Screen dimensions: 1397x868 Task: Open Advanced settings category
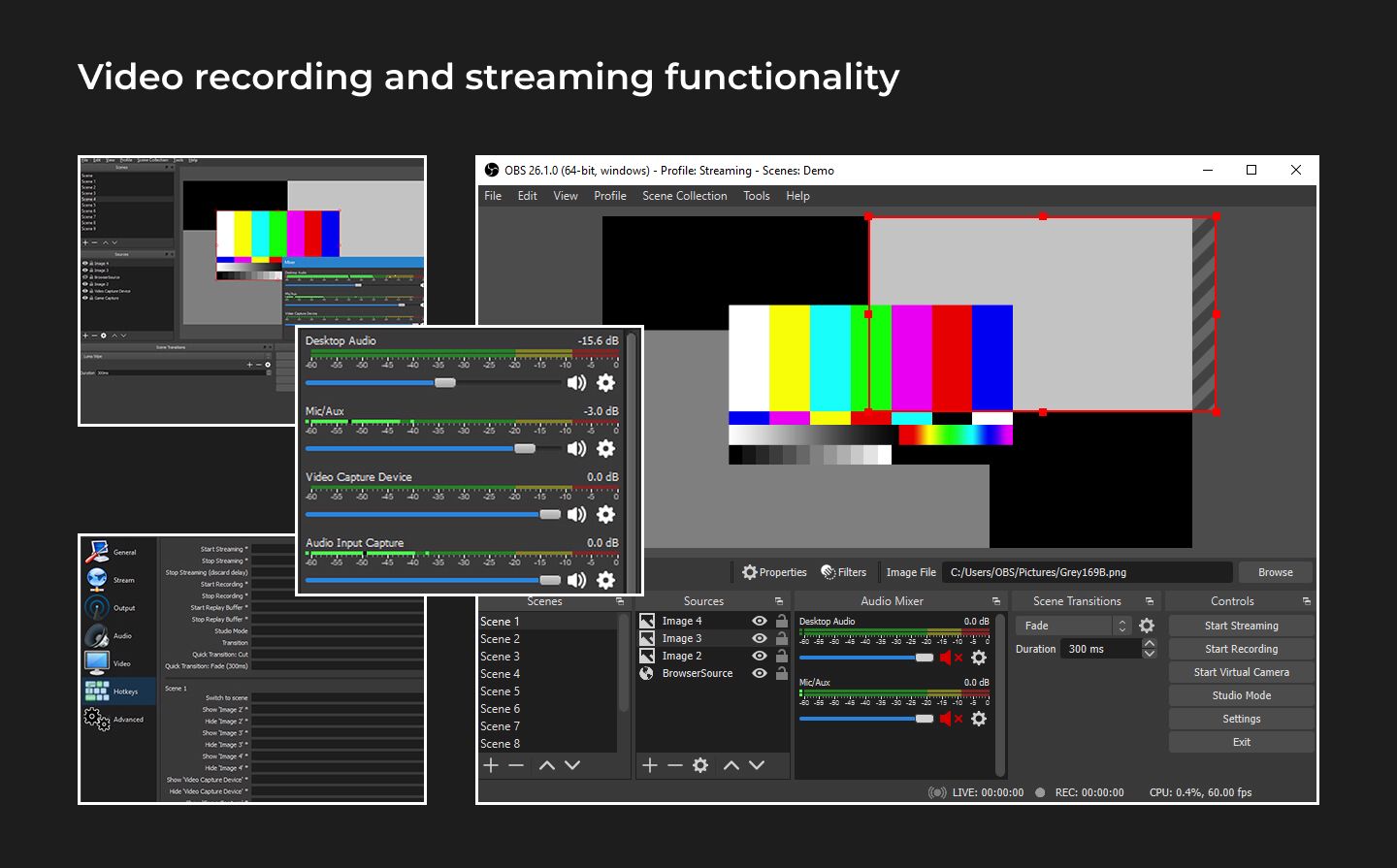coord(118,720)
